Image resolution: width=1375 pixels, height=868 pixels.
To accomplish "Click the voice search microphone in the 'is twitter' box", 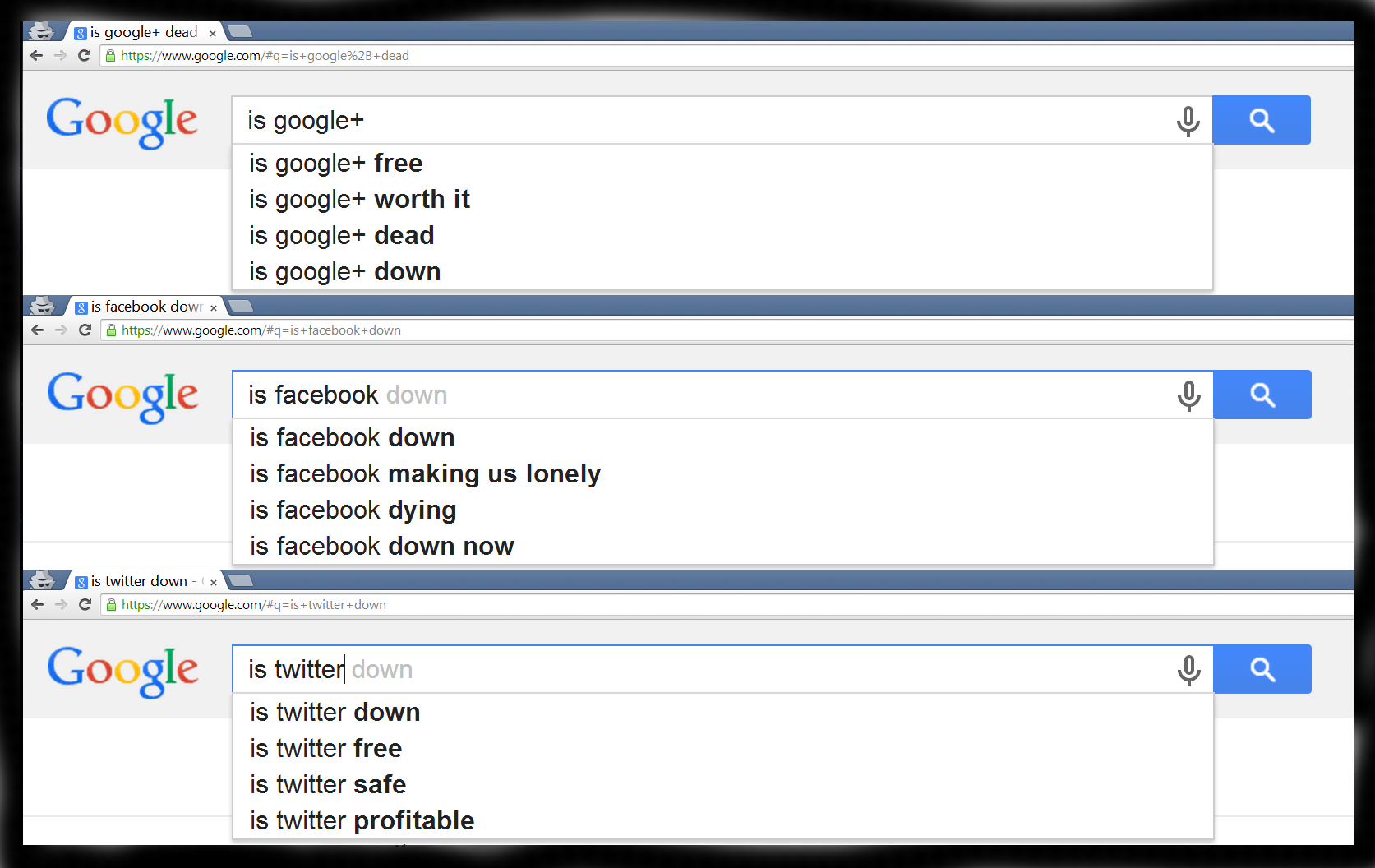I will [1188, 670].
